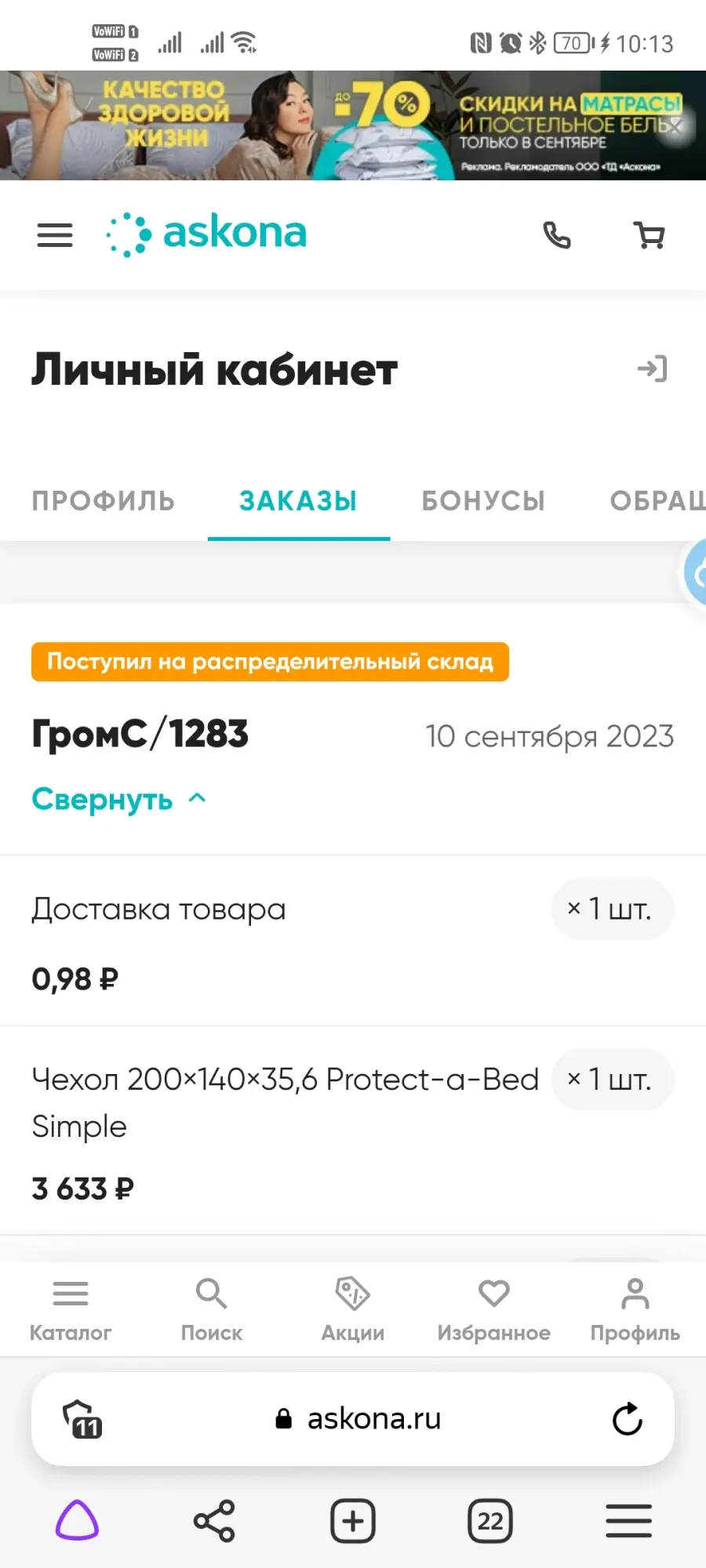Open Избранное favorites

point(494,1310)
